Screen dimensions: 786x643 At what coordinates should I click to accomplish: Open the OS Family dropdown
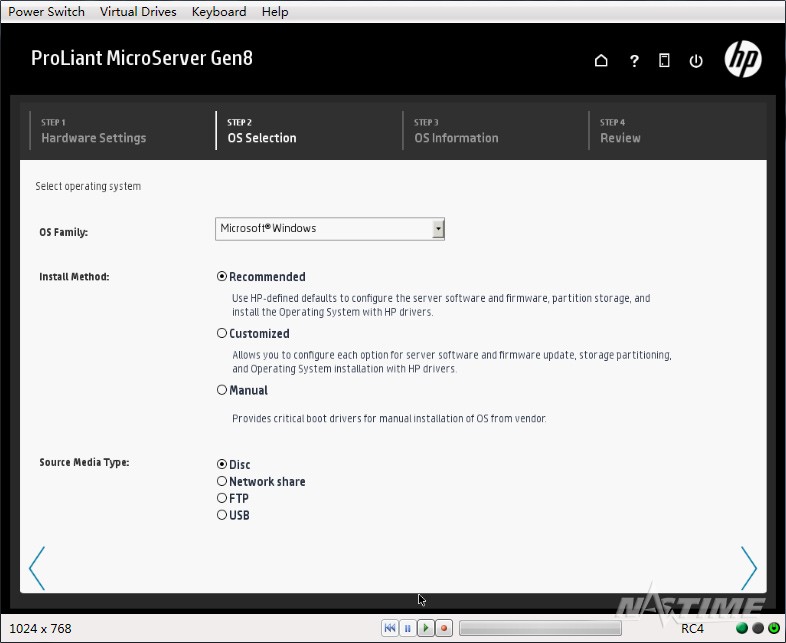(330, 229)
